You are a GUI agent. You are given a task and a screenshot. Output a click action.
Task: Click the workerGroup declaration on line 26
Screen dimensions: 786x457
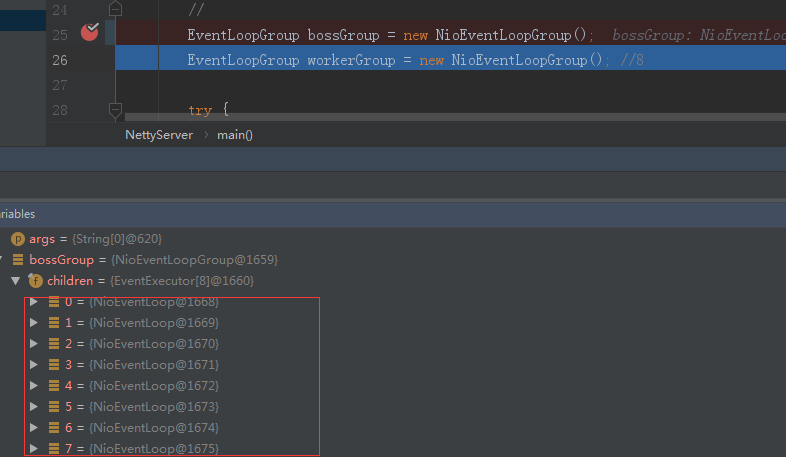click(x=399, y=60)
